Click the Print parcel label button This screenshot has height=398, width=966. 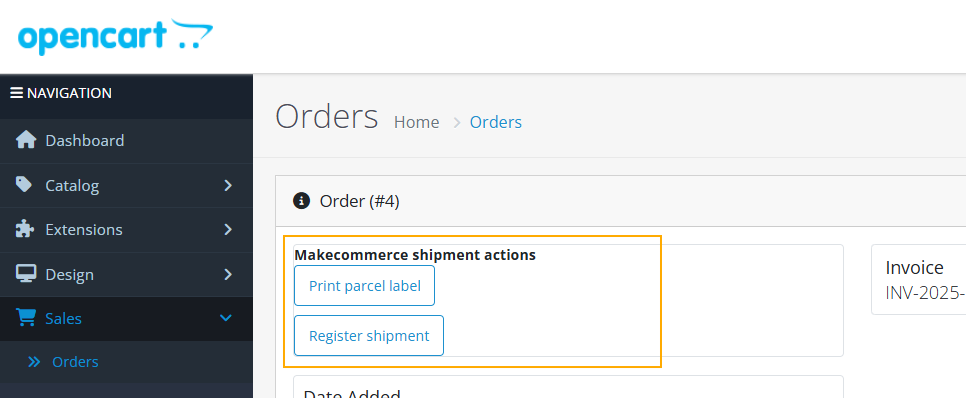[x=365, y=286]
